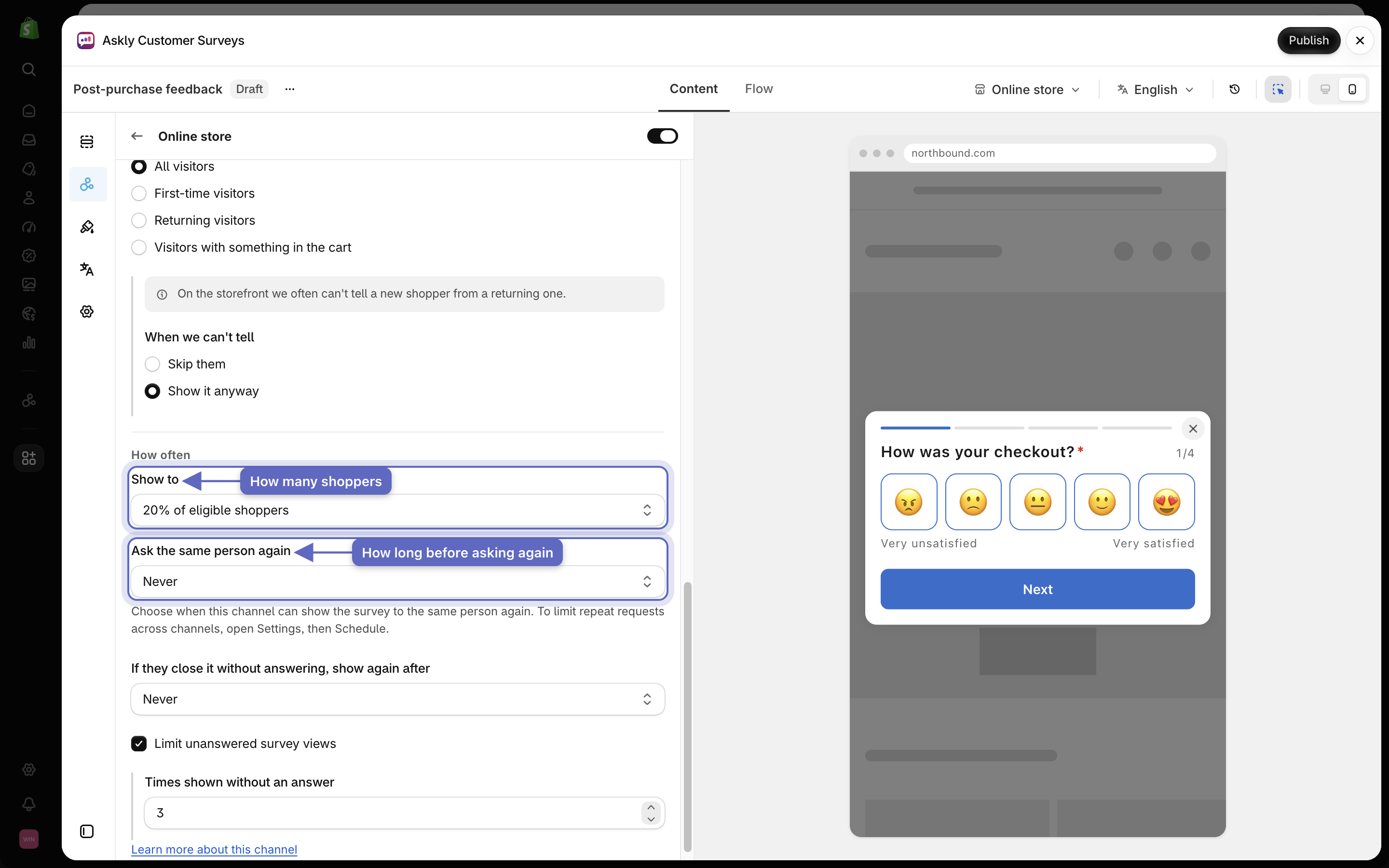Increment the Times shown without an answer stepper
The image size is (1389, 868).
pyautogui.click(x=651, y=807)
